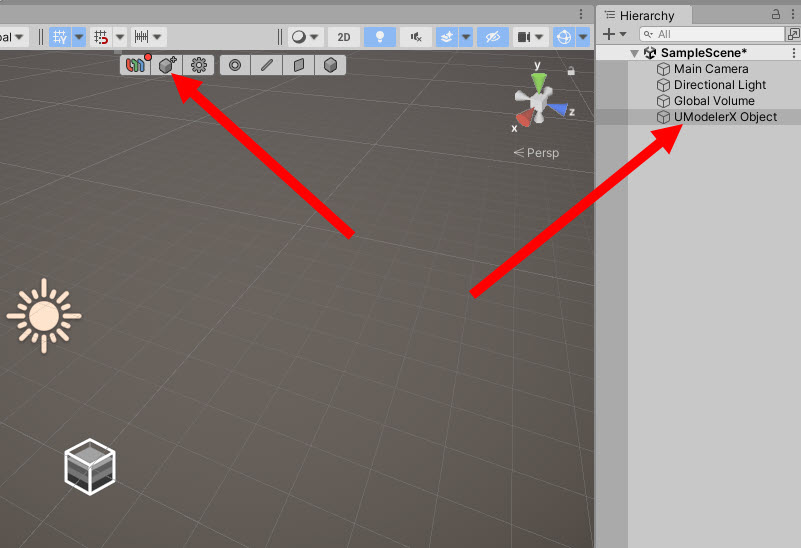Click the snap increment ruler icon

142,37
